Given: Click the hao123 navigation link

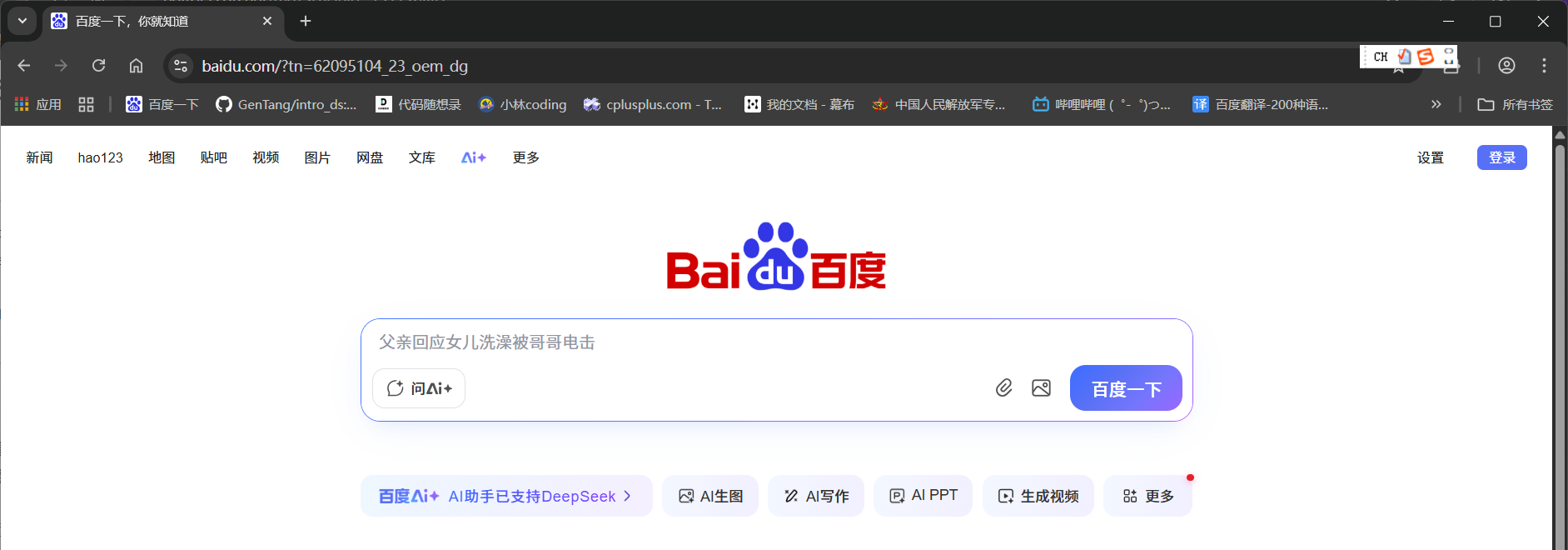Looking at the screenshot, I should (100, 157).
